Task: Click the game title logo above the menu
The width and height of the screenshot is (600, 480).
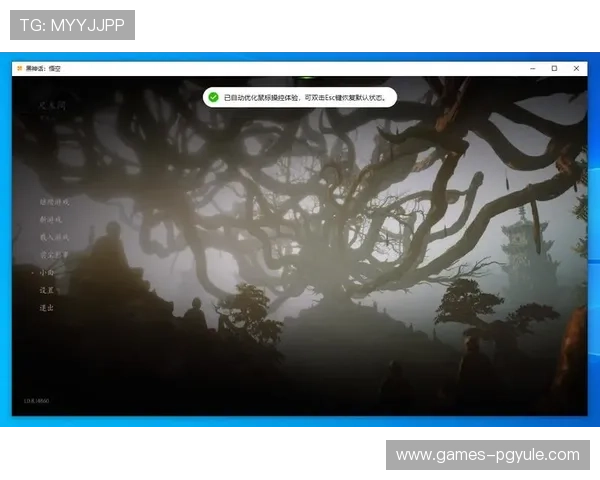Action: pyautogui.click(x=48, y=104)
